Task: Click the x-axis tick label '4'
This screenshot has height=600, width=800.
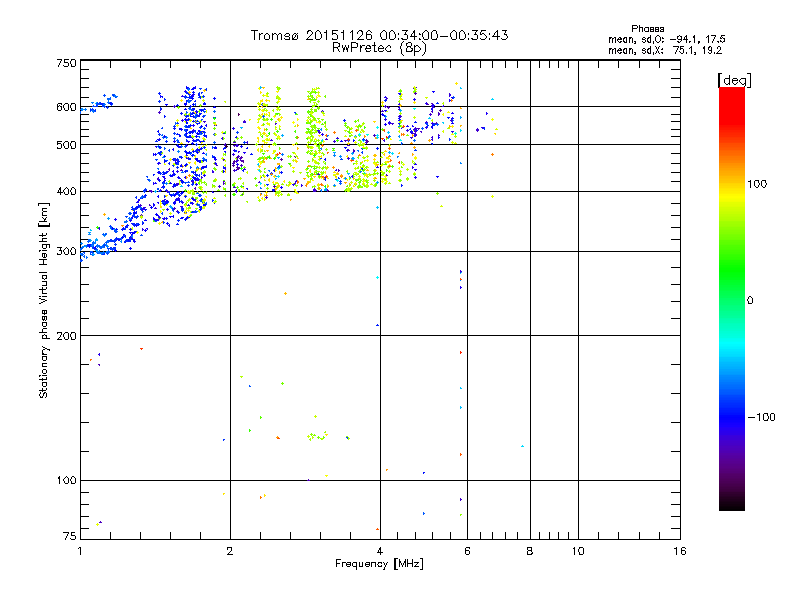Action: coord(380,551)
